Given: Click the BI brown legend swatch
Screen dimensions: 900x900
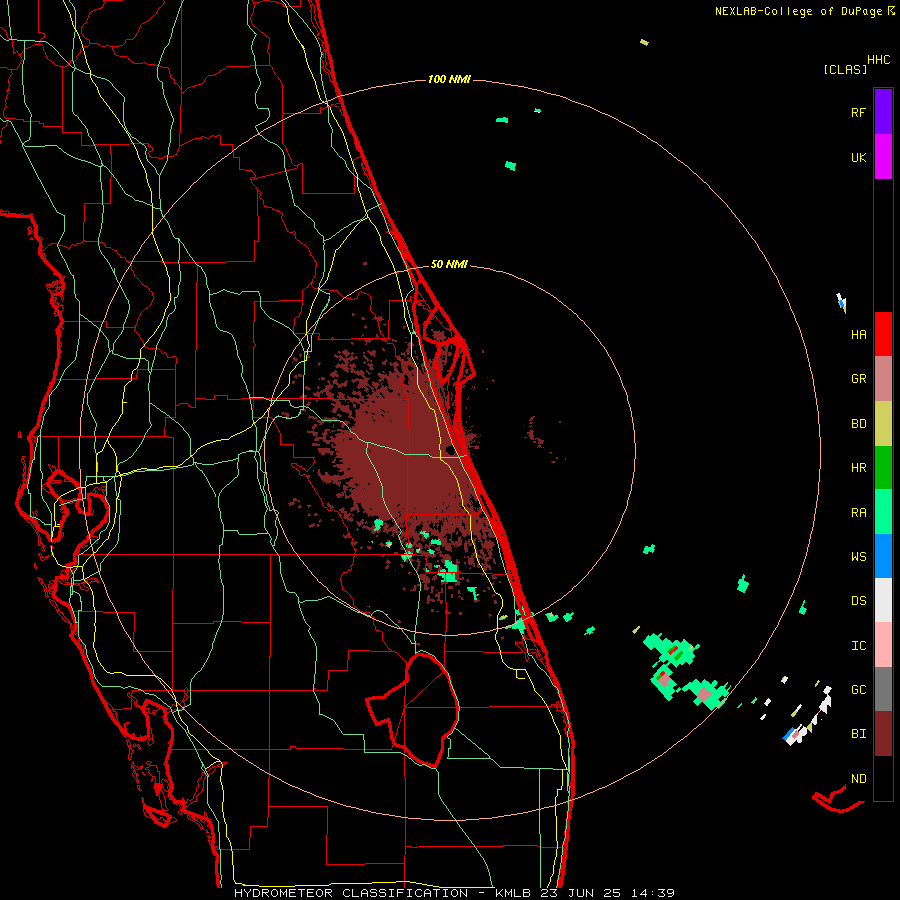Looking at the screenshot, I should pos(883,734).
